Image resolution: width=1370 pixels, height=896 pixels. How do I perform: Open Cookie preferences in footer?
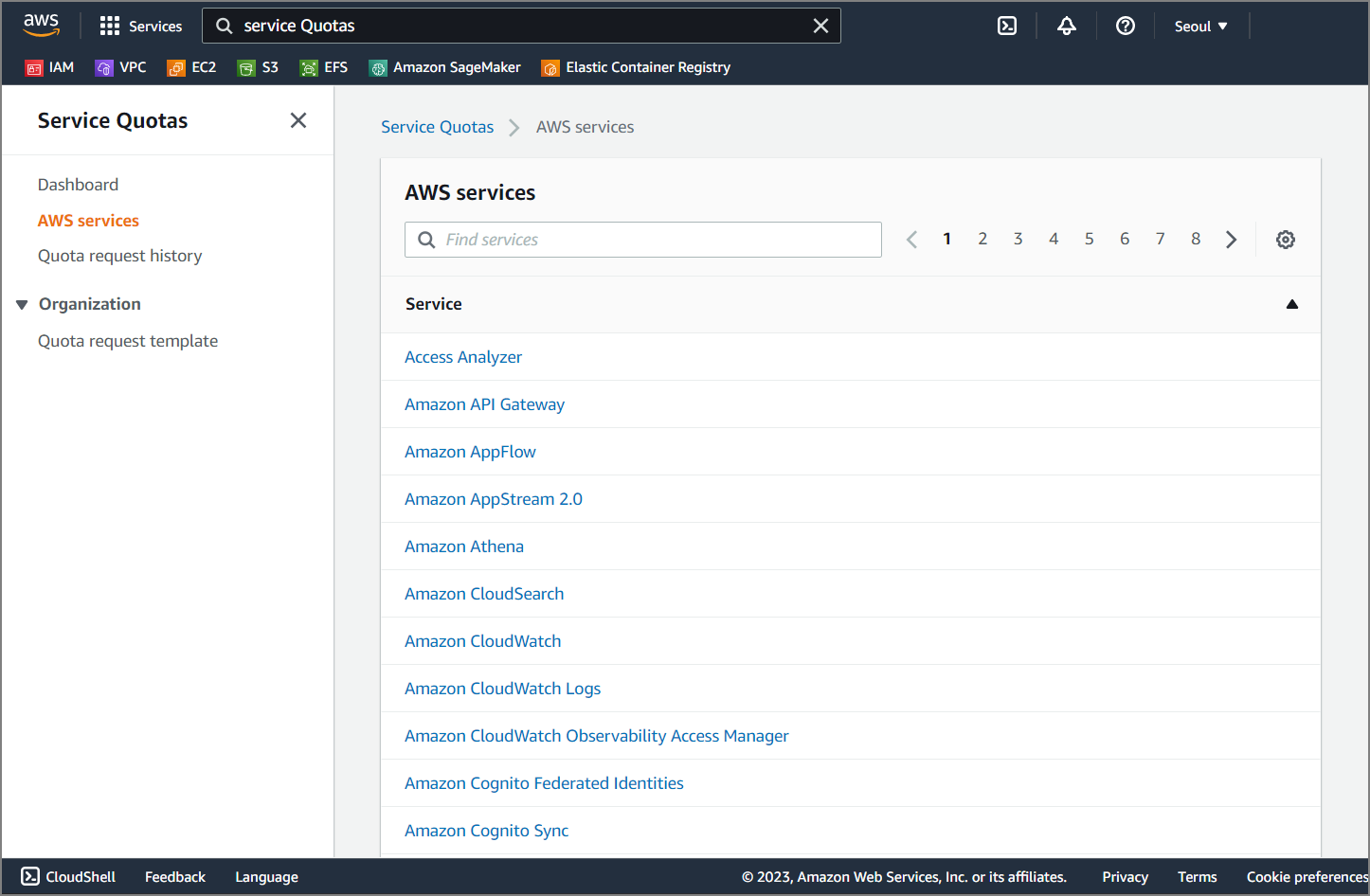1307,877
